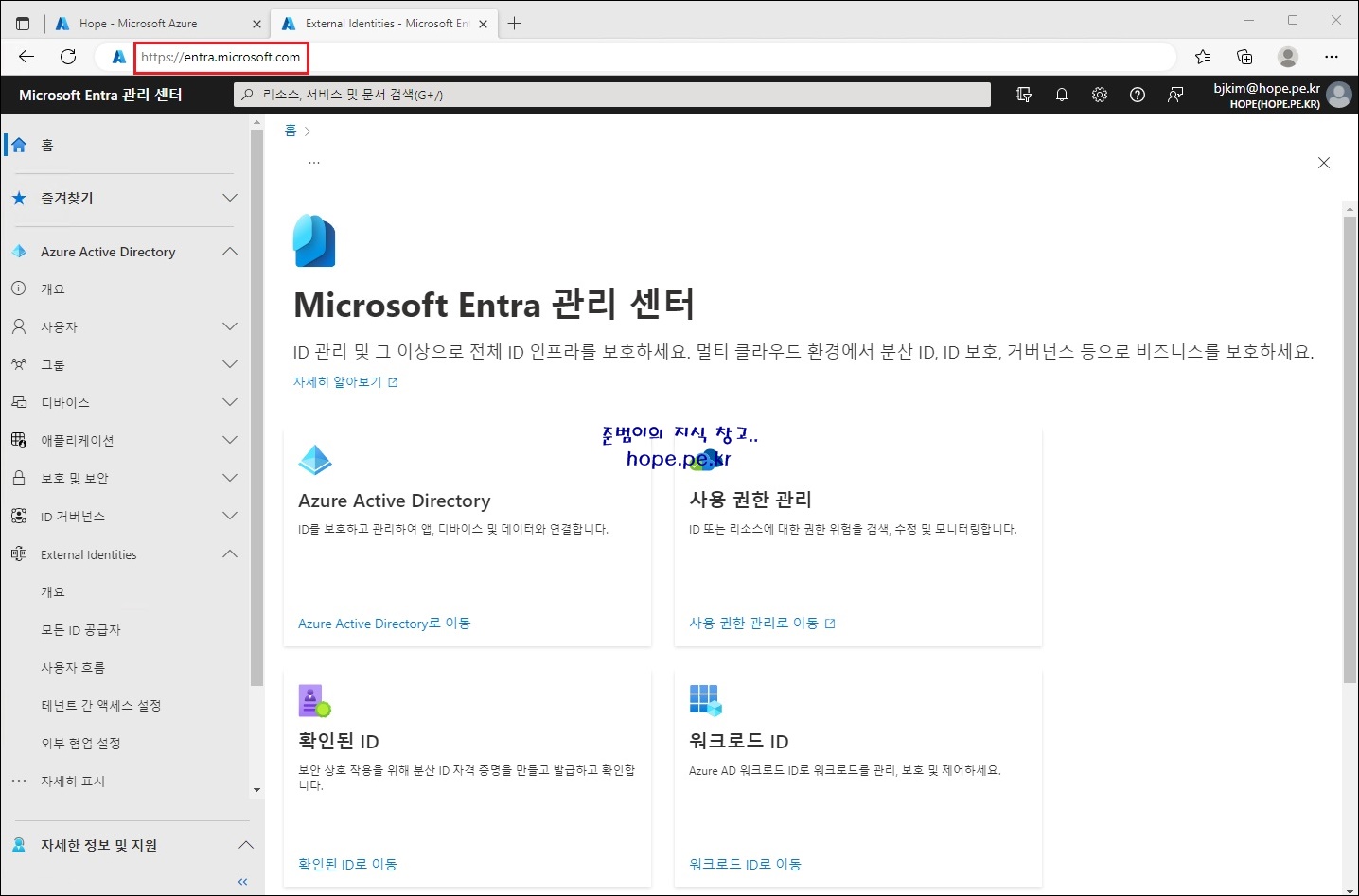Expand the ID 거버넌스 chevron
Image resolution: width=1359 pixels, height=896 pixels.
point(230,516)
